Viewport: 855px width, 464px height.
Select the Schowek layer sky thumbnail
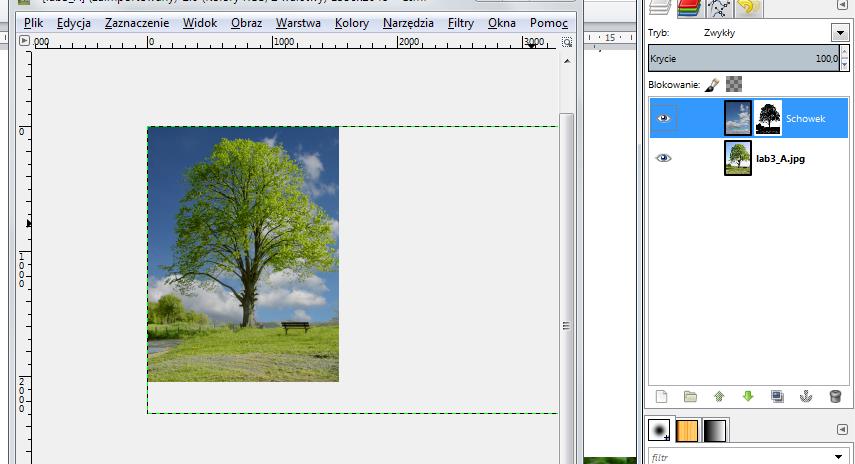tap(738, 118)
